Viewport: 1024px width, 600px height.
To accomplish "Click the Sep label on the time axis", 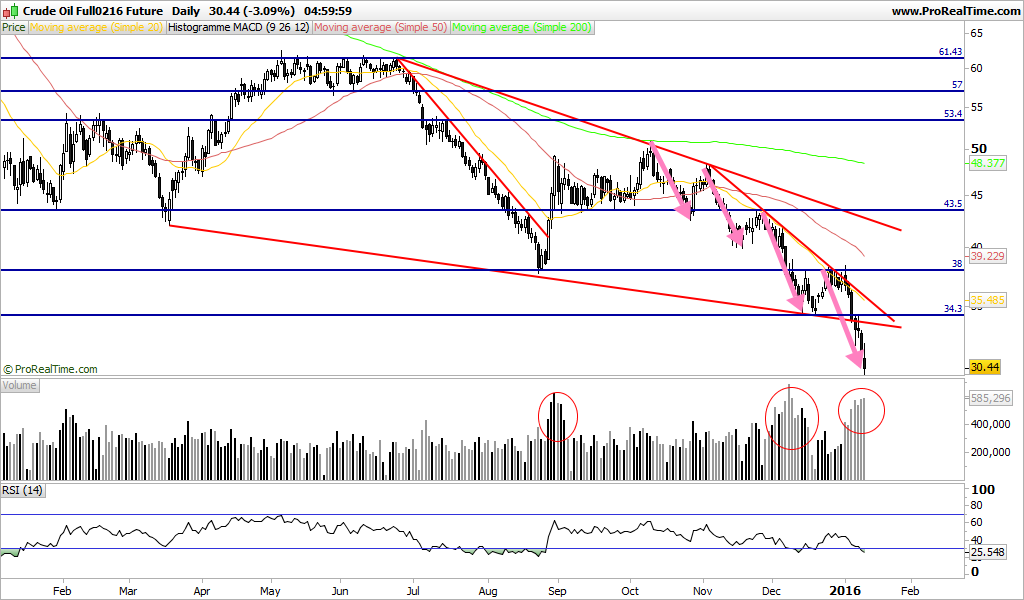I will point(557,591).
